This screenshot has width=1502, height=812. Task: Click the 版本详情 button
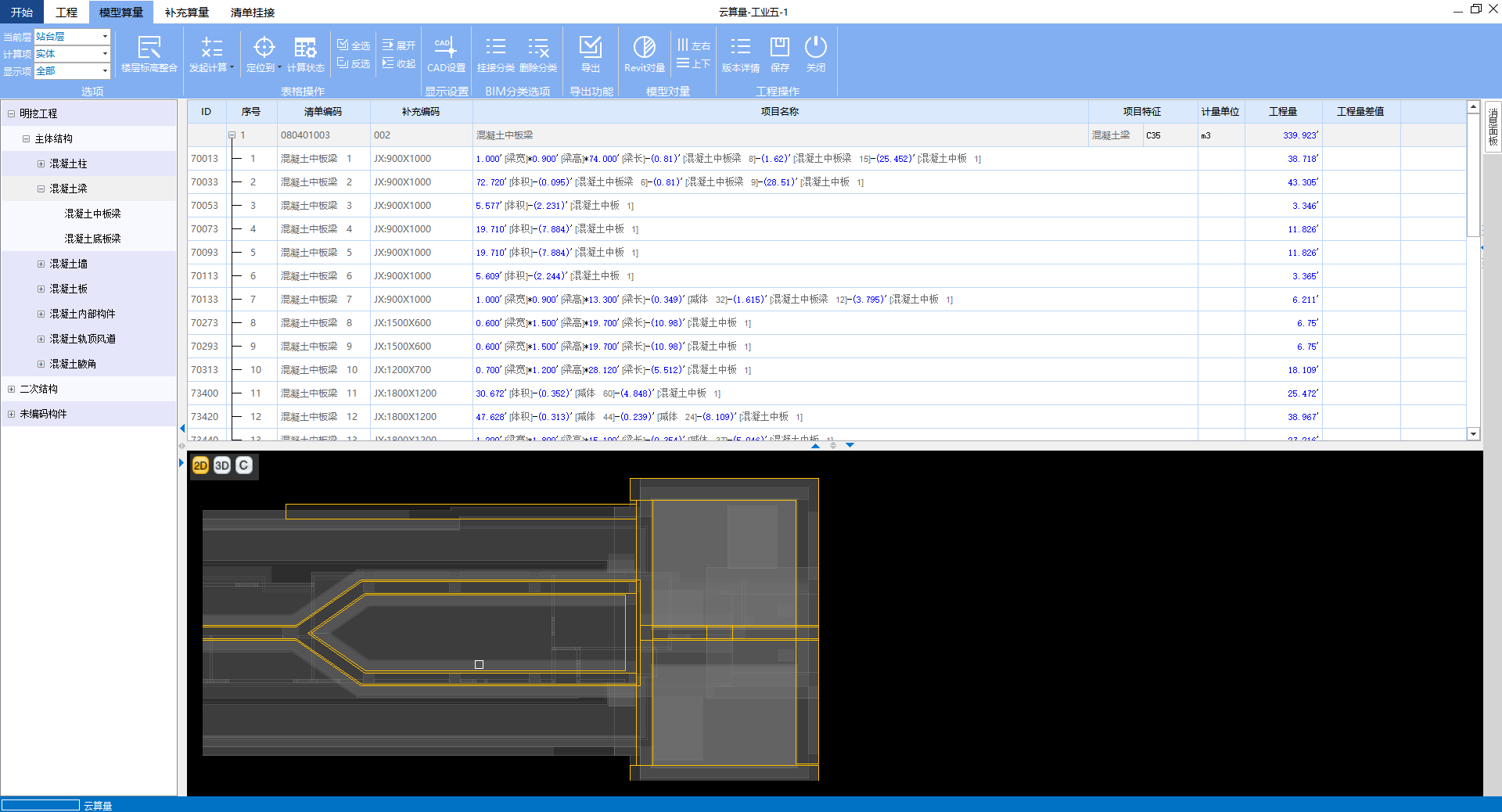click(x=740, y=49)
